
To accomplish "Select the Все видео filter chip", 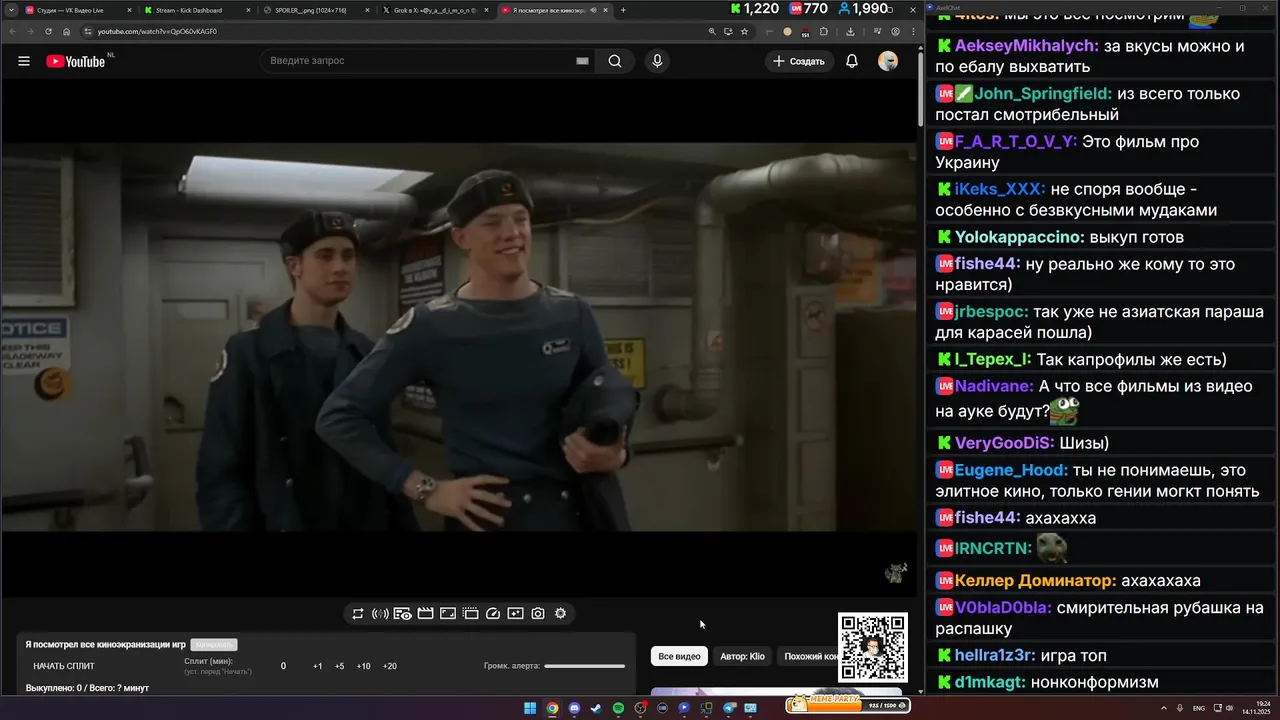I will coord(679,656).
